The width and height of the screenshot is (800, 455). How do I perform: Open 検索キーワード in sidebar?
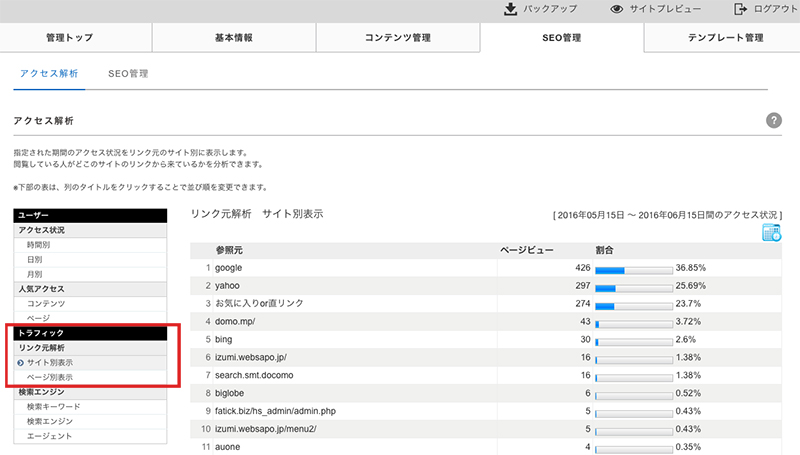point(53,406)
